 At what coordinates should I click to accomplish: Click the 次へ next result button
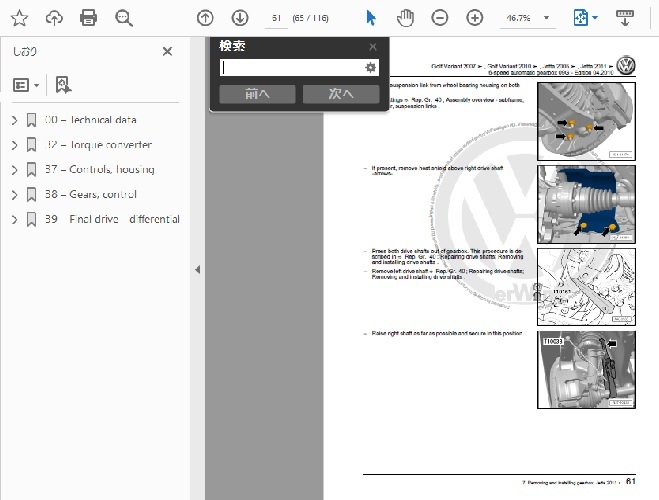point(341,94)
